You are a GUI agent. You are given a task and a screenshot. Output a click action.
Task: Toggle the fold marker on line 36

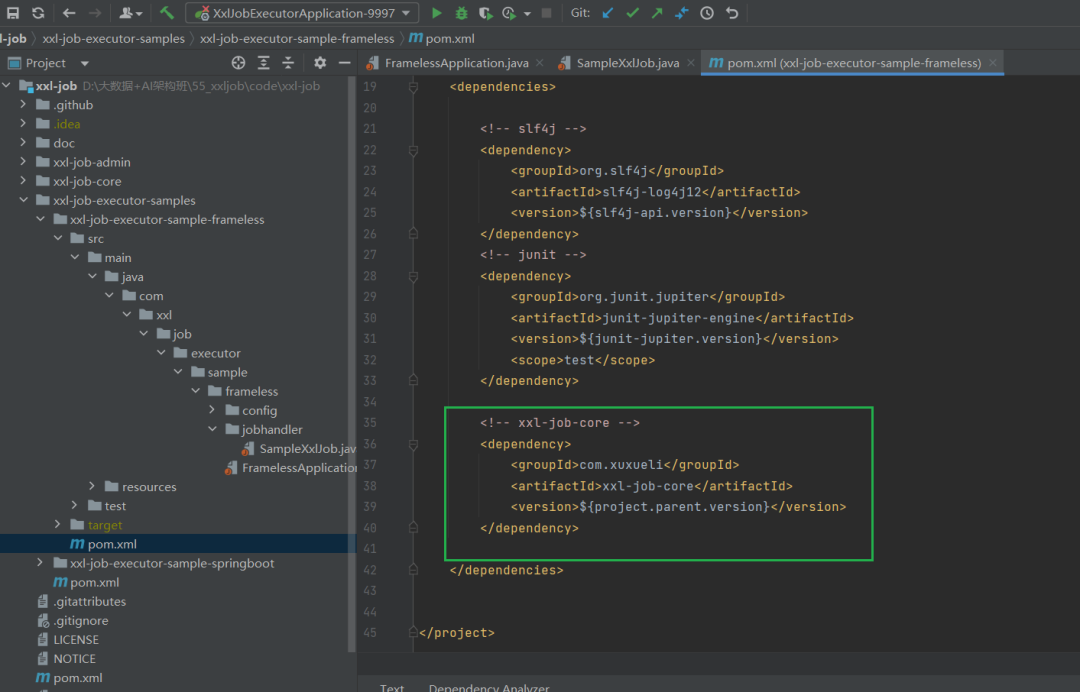tap(412, 444)
